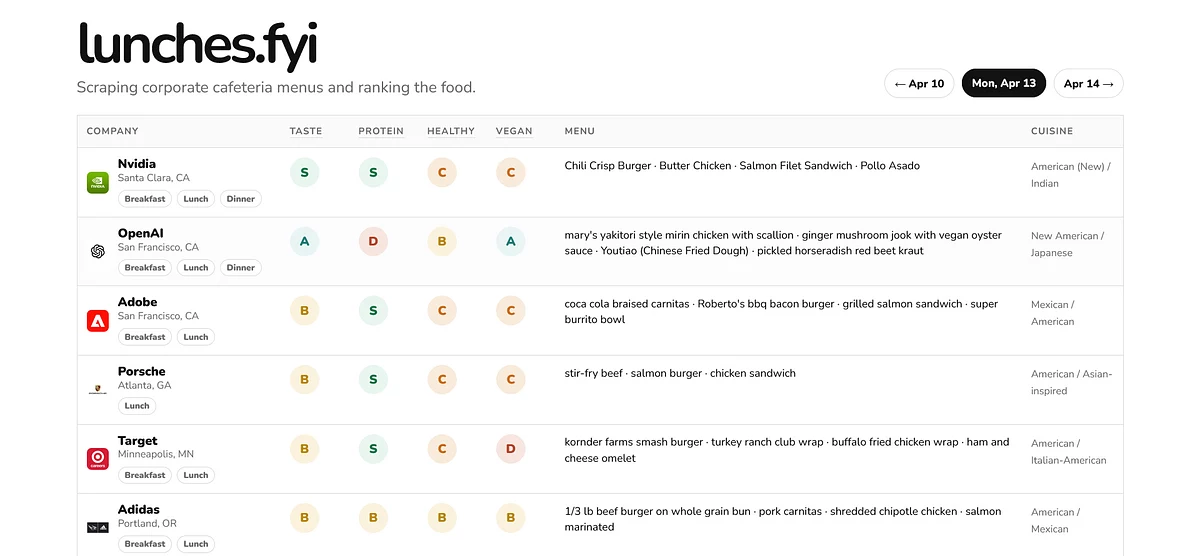Toggle Nvidia's Breakfast meal chip
1200x556 pixels.
(145, 199)
